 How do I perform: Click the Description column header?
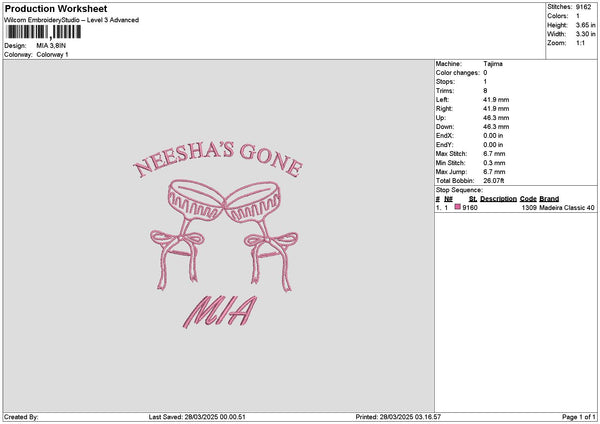[x=498, y=199]
